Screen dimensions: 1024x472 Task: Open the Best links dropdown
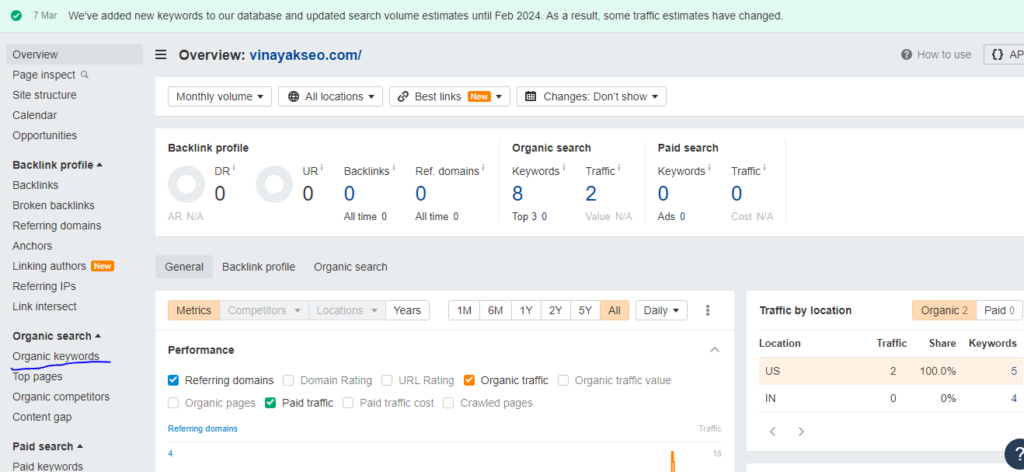click(x=450, y=97)
